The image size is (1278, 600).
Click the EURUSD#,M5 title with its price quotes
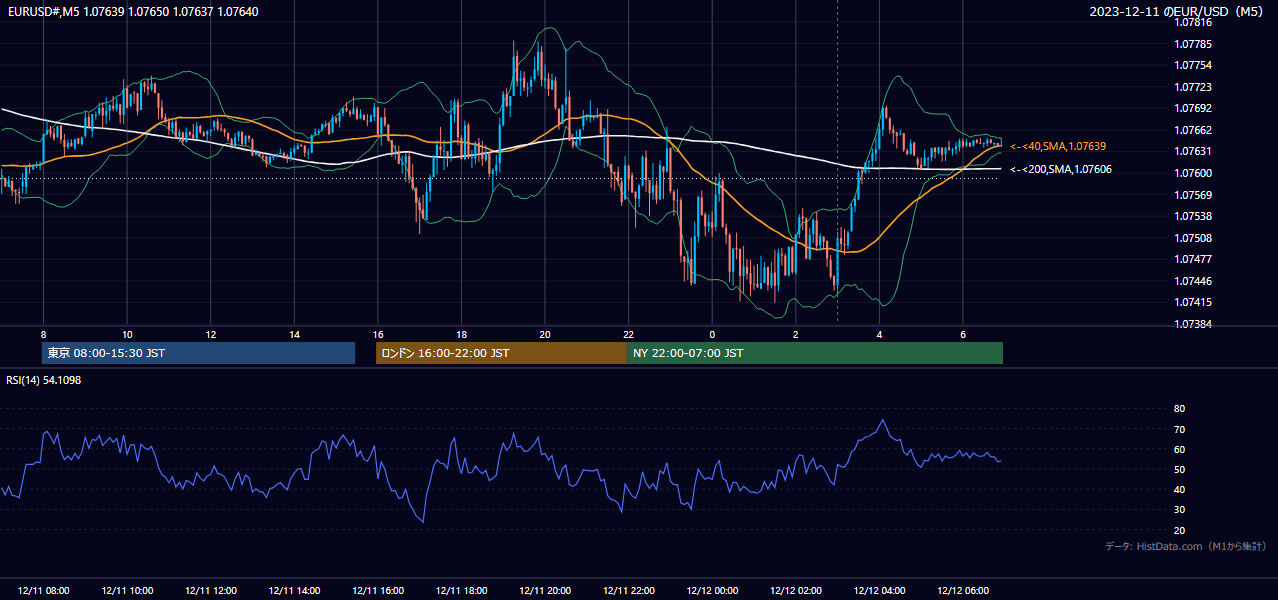click(x=131, y=11)
